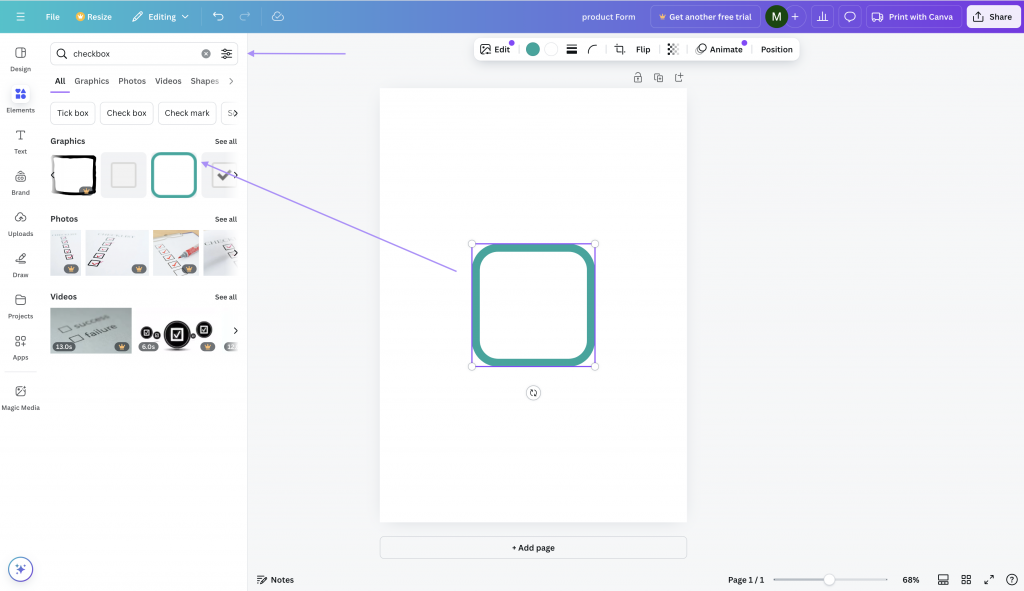Open the Uploads panel
The image size is (1024, 591).
coord(20,226)
